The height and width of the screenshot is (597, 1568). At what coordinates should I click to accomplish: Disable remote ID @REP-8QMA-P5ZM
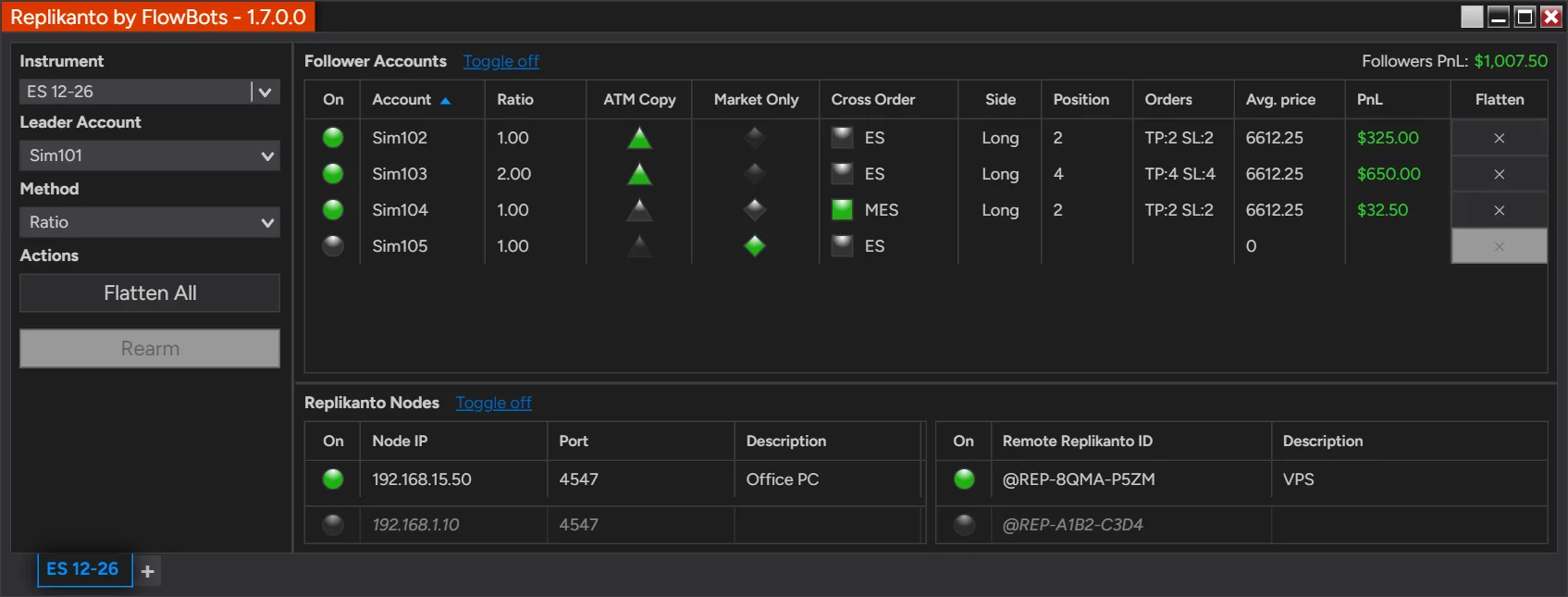pyautogui.click(x=964, y=479)
